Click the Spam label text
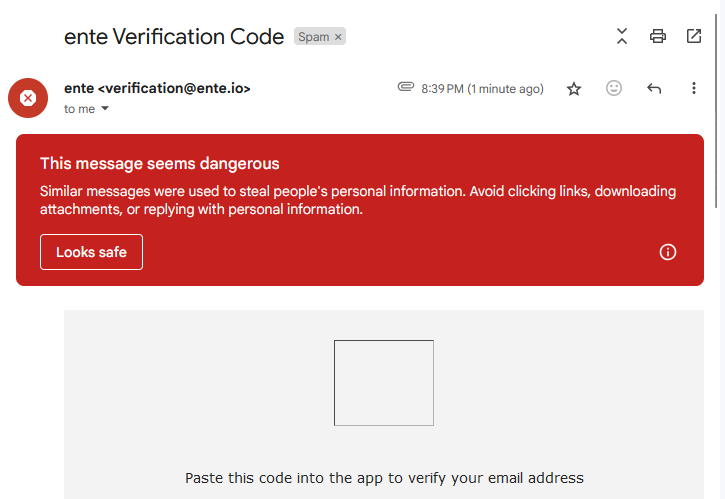The width and height of the screenshot is (725, 499). (x=313, y=37)
